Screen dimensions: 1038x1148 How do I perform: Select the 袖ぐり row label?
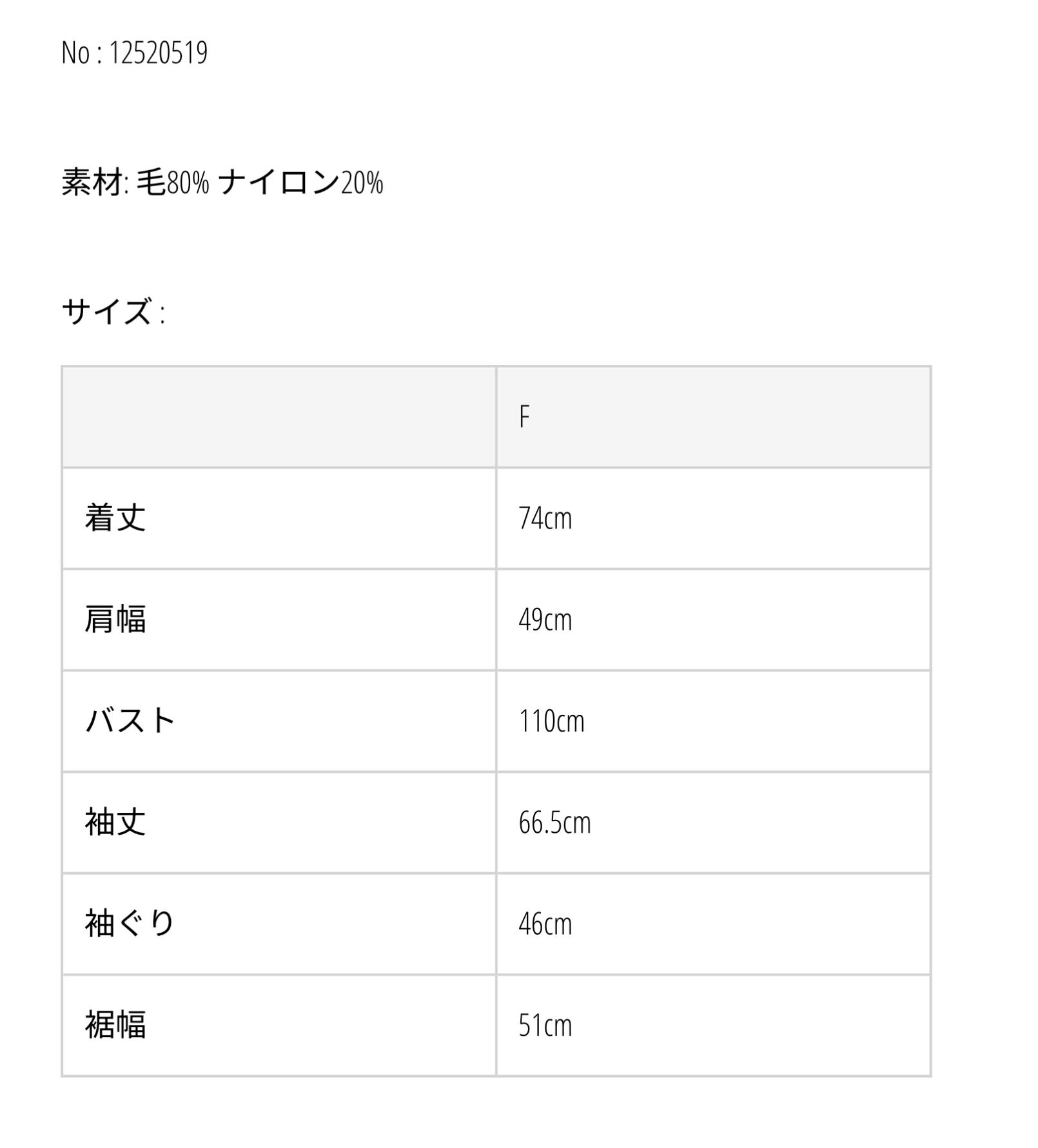(130, 924)
